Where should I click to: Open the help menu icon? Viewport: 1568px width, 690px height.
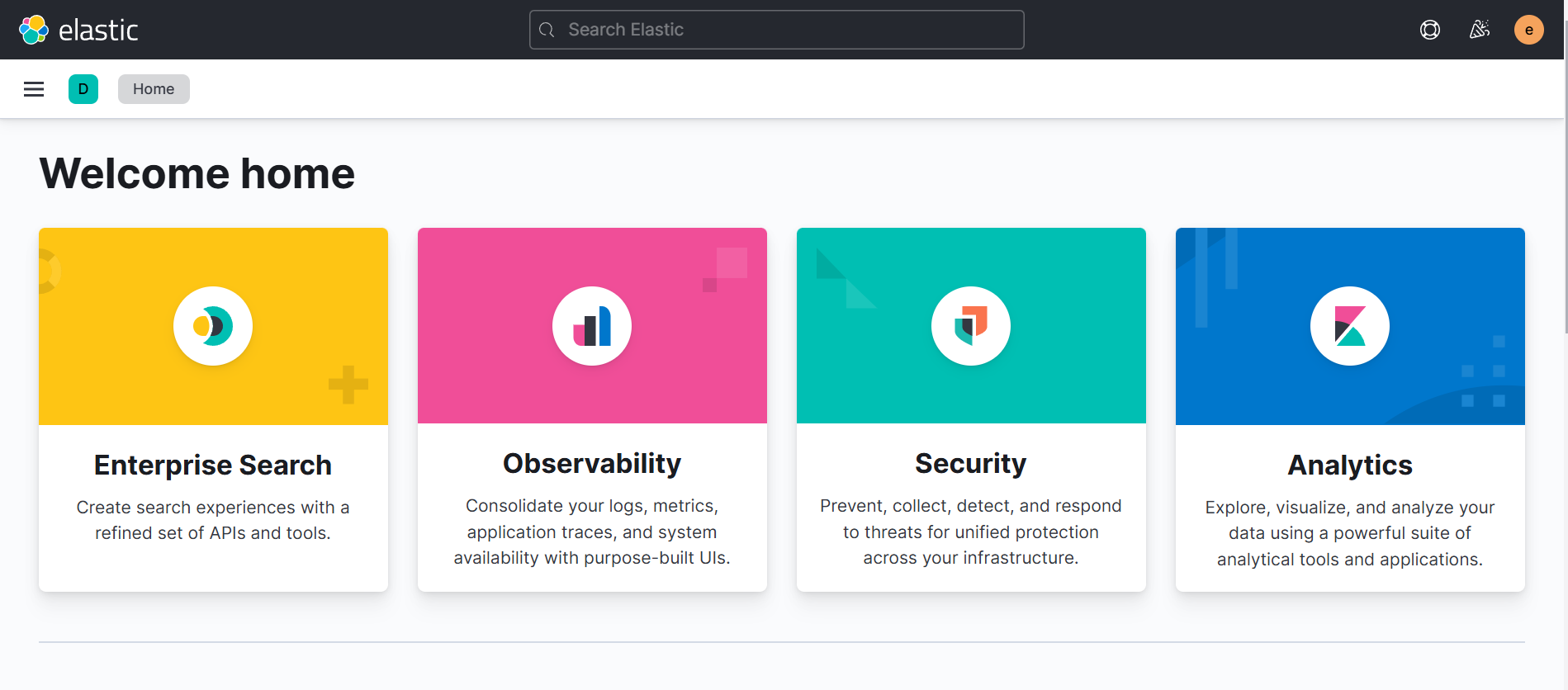(1430, 30)
